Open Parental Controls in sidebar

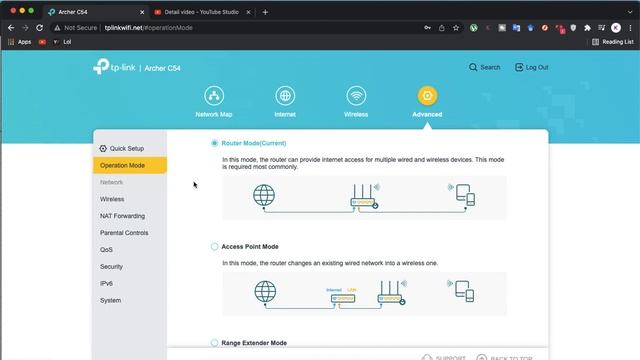tap(124, 233)
